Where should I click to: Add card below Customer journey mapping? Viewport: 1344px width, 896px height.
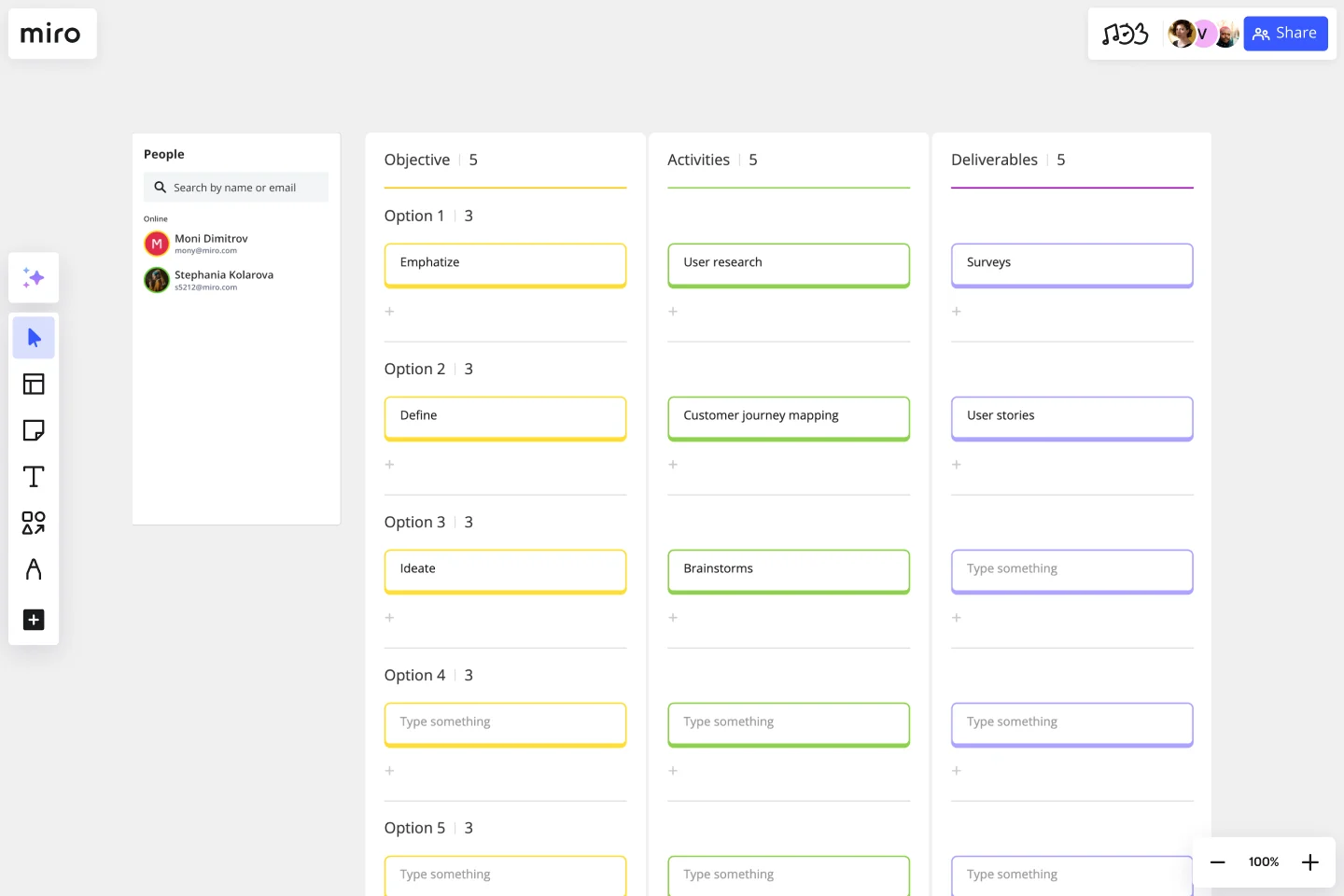click(673, 465)
